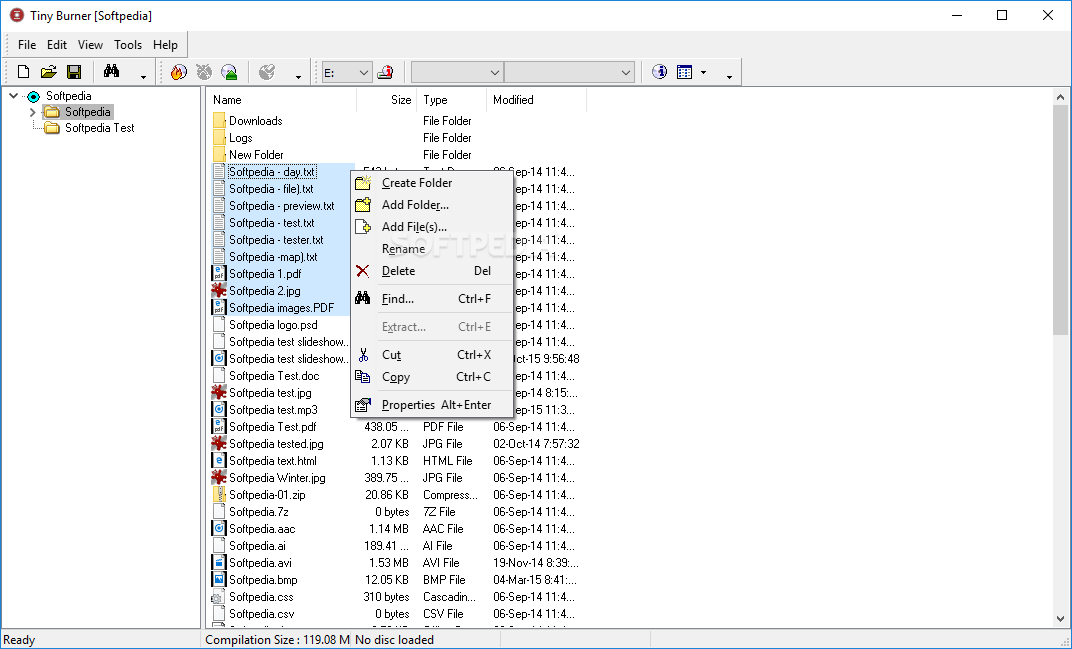Click the drive info icon next to E:

pyautogui.click(x=385, y=72)
